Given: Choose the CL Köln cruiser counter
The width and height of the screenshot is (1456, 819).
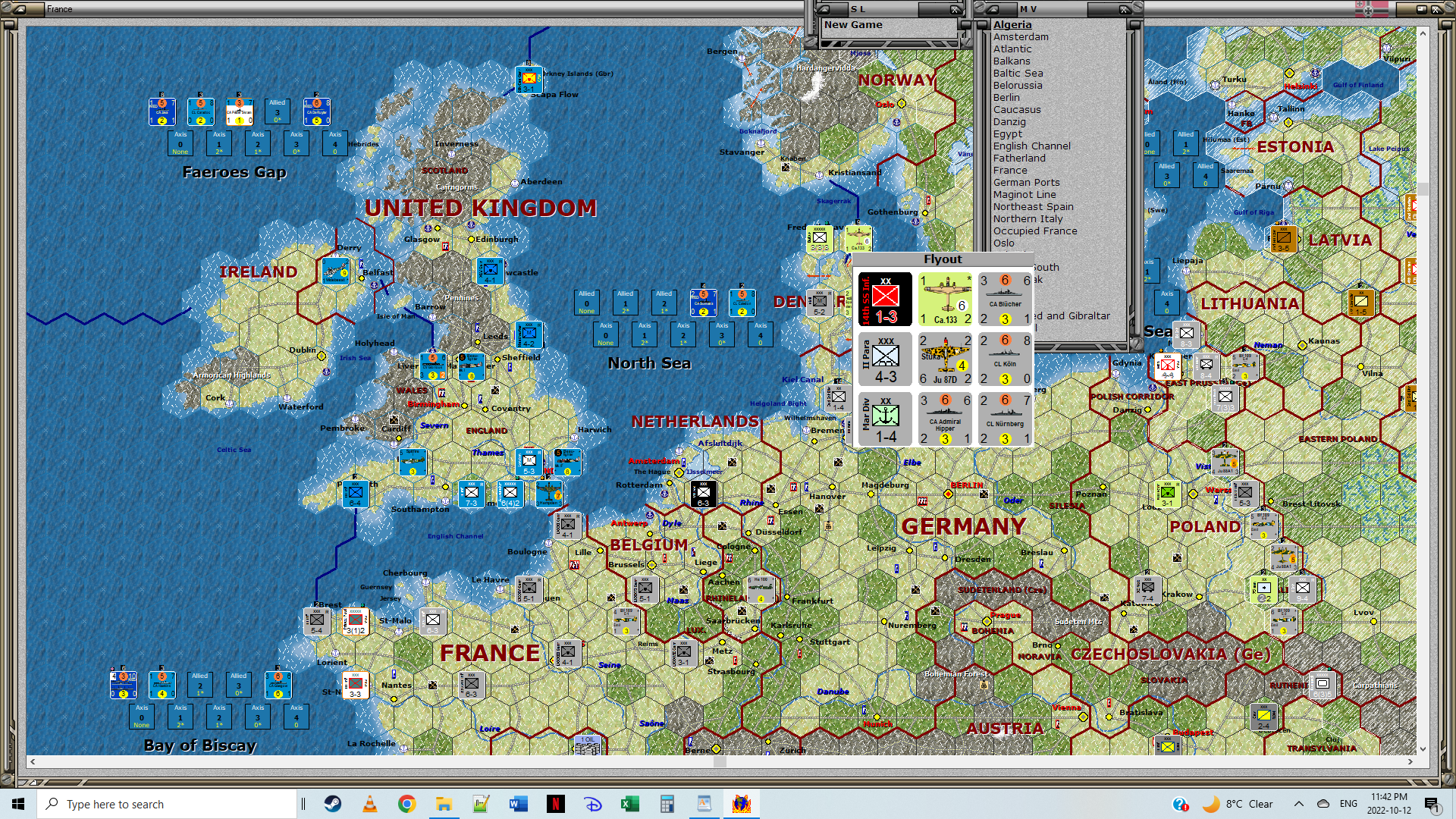Looking at the screenshot, I should point(1005,359).
